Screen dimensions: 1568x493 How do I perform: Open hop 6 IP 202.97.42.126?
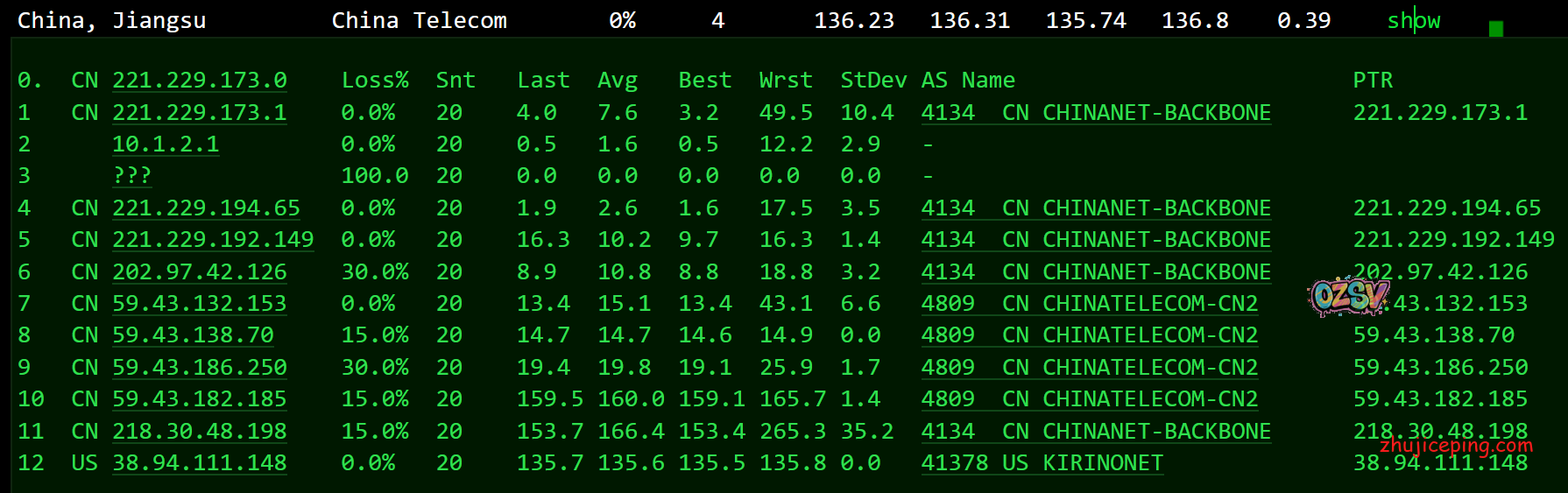point(199,272)
